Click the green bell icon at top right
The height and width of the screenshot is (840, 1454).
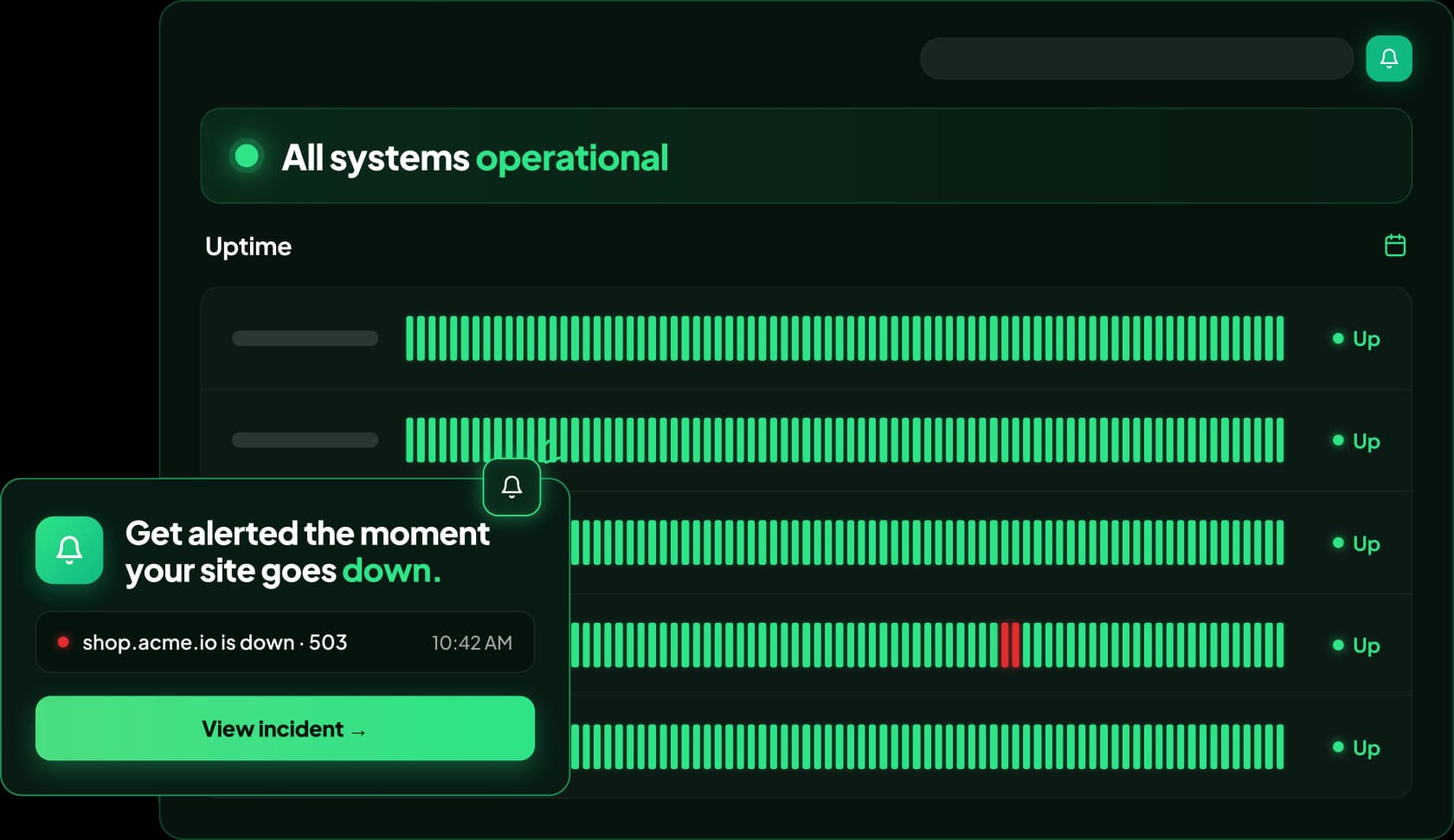[1388, 59]
